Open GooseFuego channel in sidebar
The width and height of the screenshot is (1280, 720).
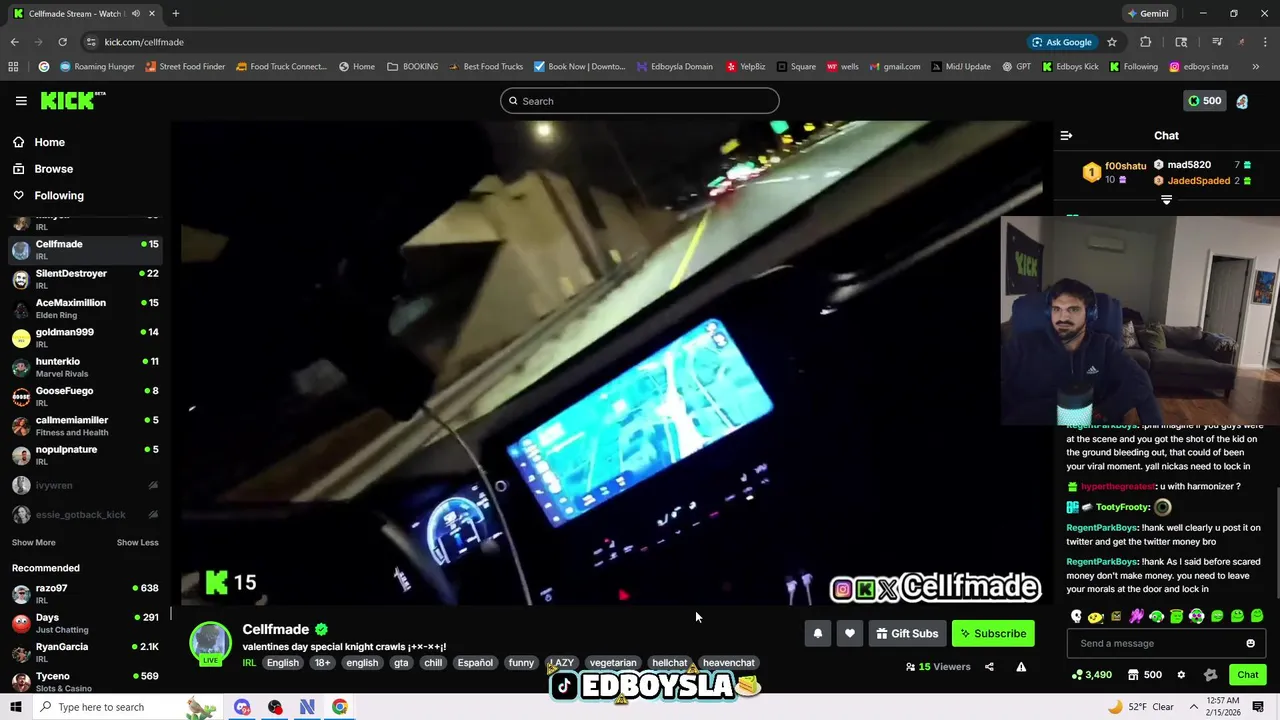point(85,396)
